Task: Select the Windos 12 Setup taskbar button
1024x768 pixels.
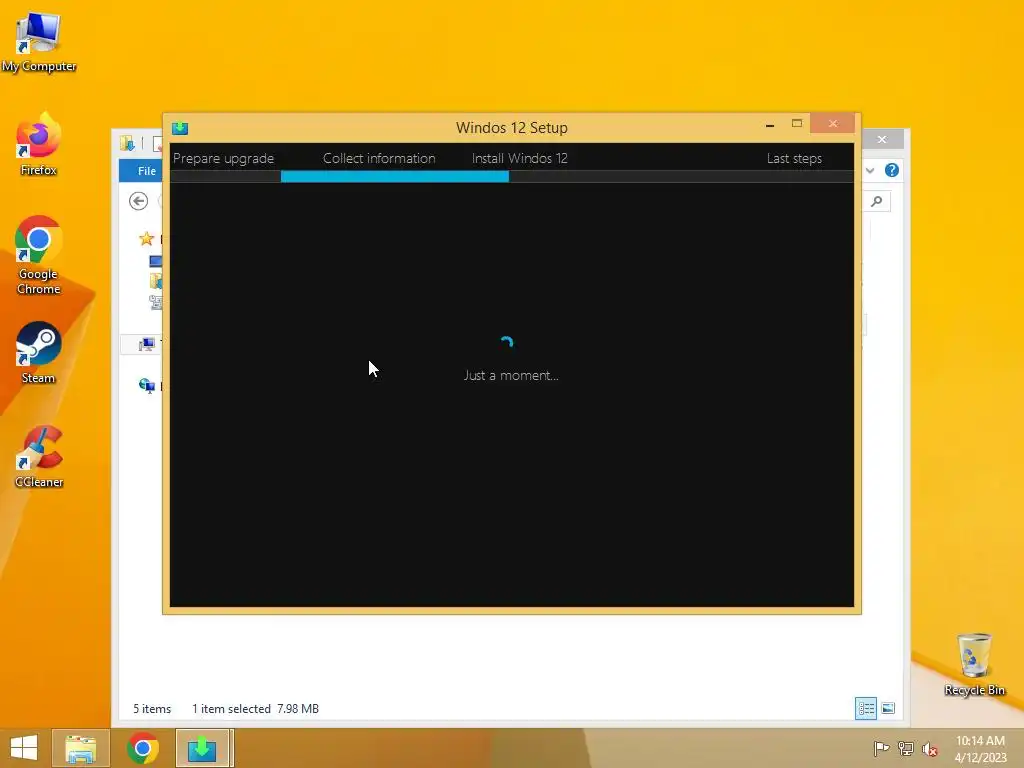Action: (x=202, y=748)
